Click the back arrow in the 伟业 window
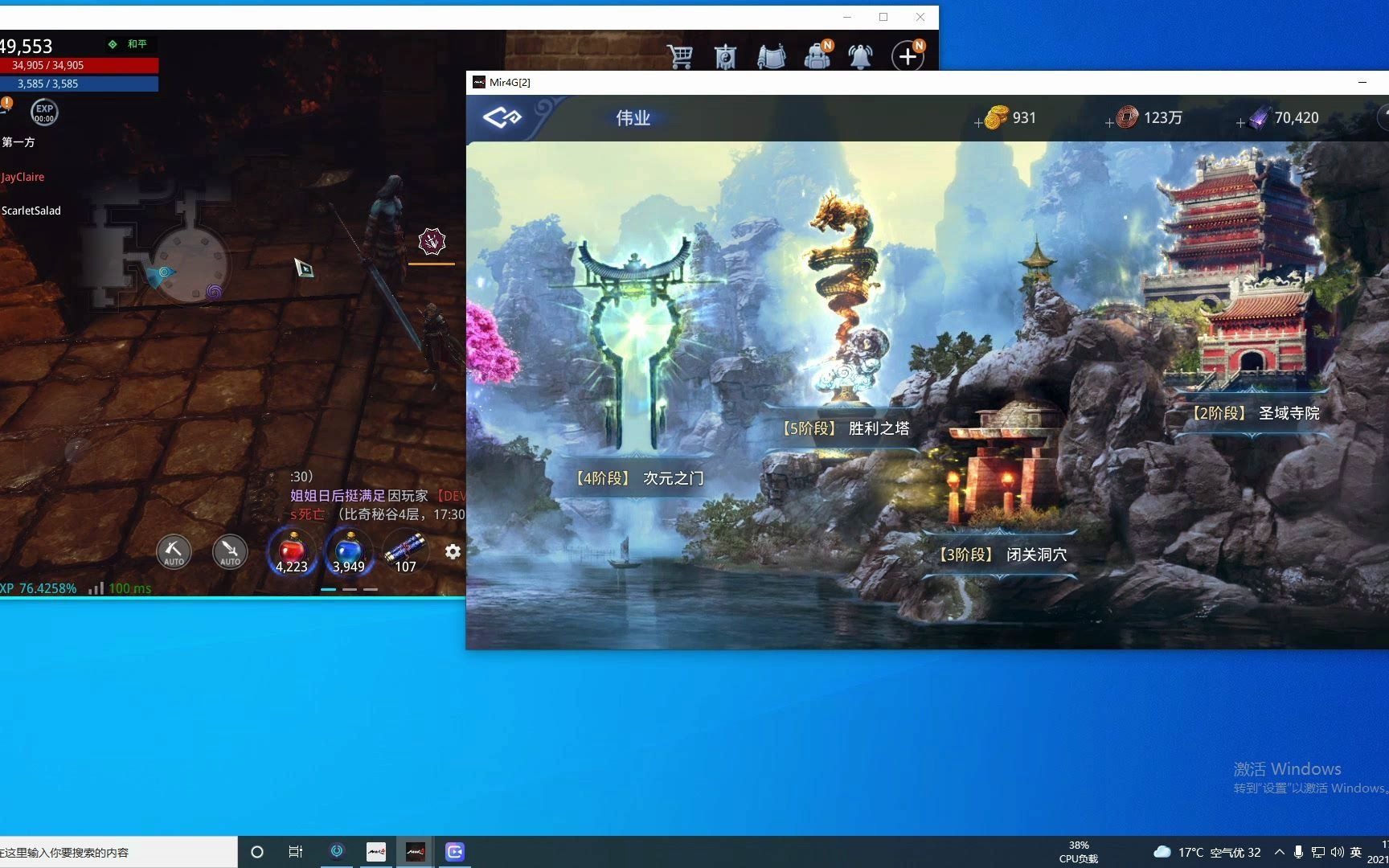1389x868 pixels. point(502,118)
